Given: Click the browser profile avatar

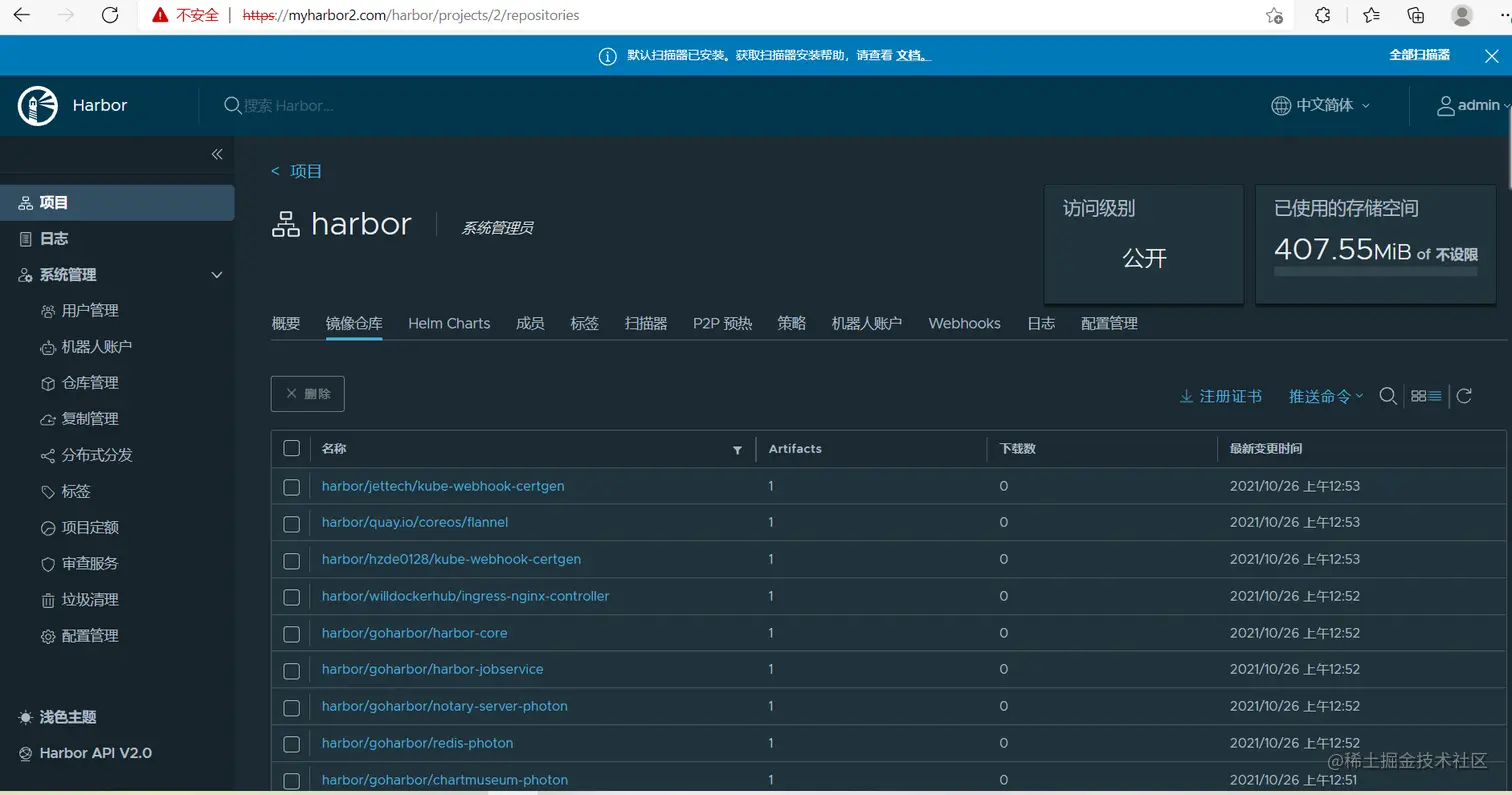Looking at the screenshot, I should pyautogui.click(x=1462, y=15).
